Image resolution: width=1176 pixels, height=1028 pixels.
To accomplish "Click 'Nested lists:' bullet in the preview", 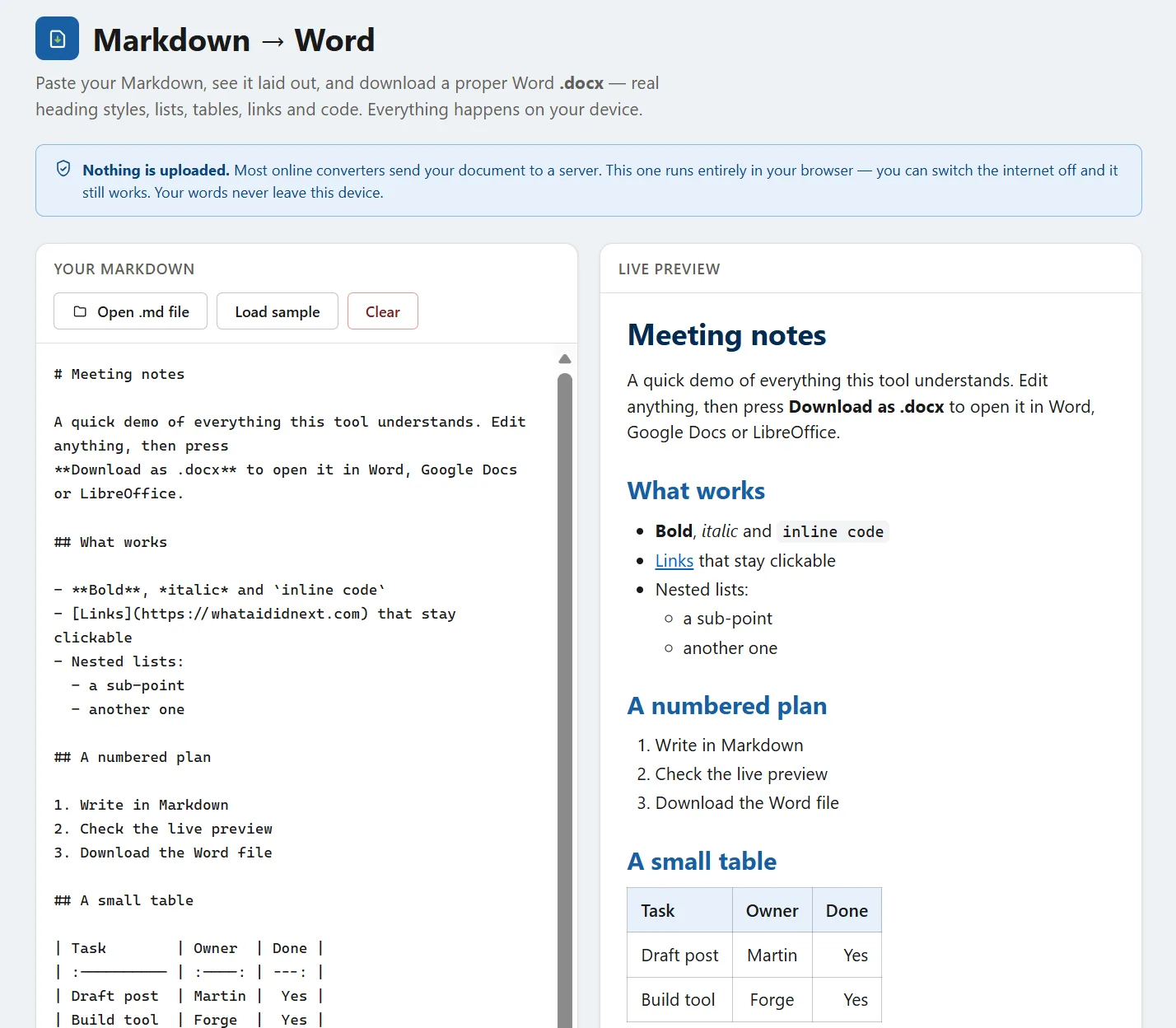I will pyautogui.click(x=702, y=590).
